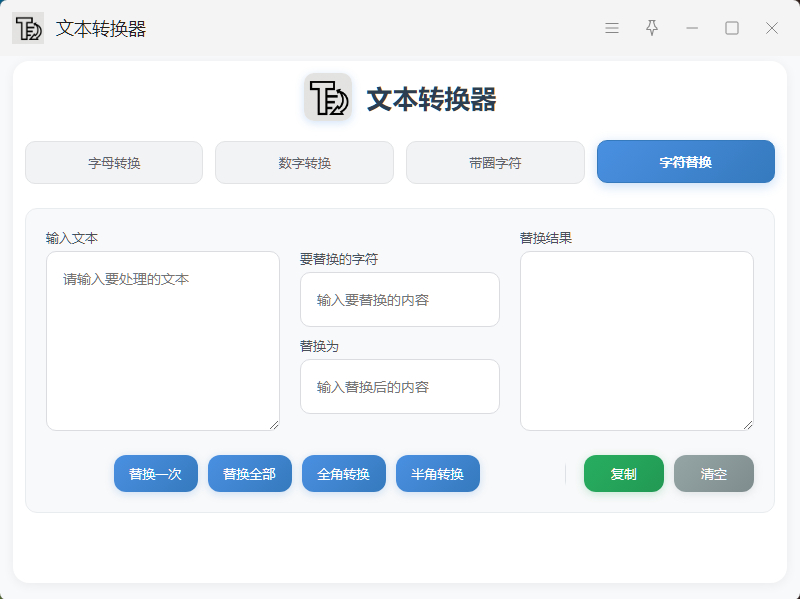Click the 要替换的字符 label

(x=339, y=259)
